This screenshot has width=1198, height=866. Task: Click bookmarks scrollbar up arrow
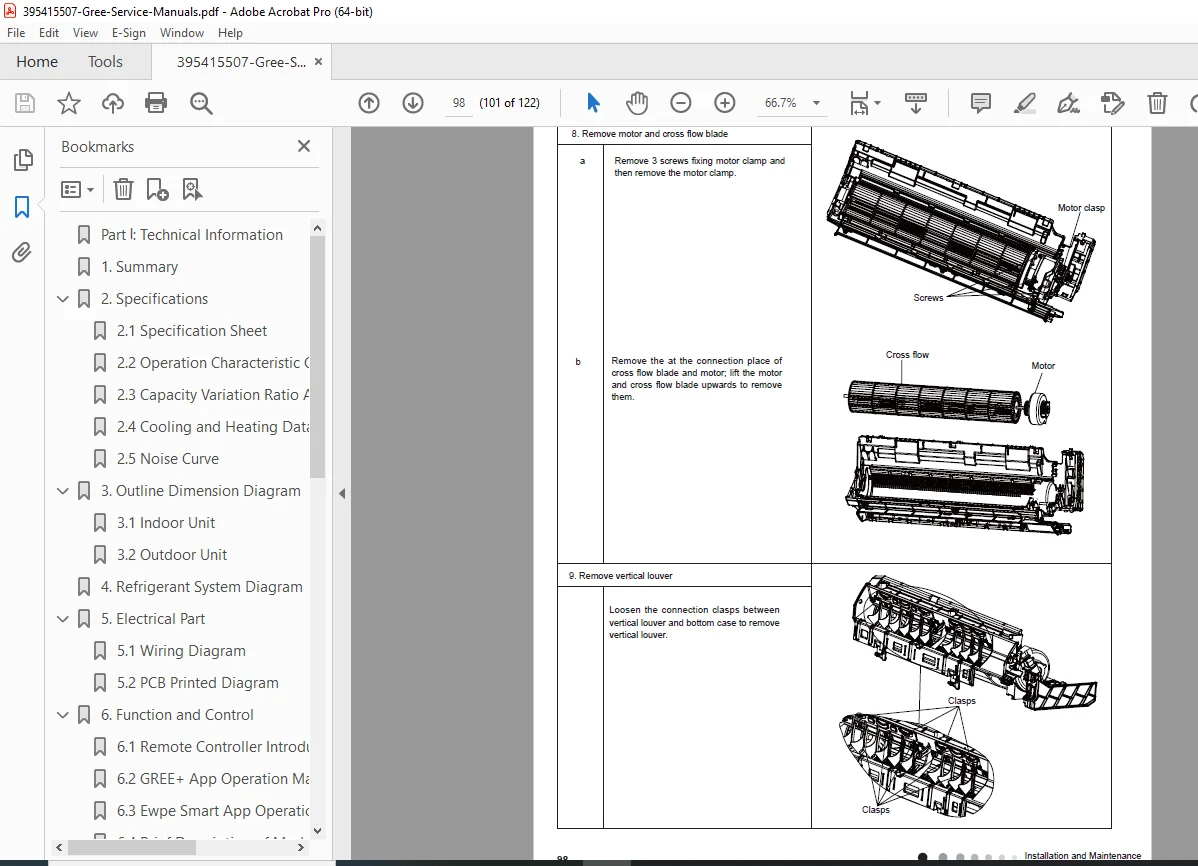pyautogui.click(x=318, y=228)
